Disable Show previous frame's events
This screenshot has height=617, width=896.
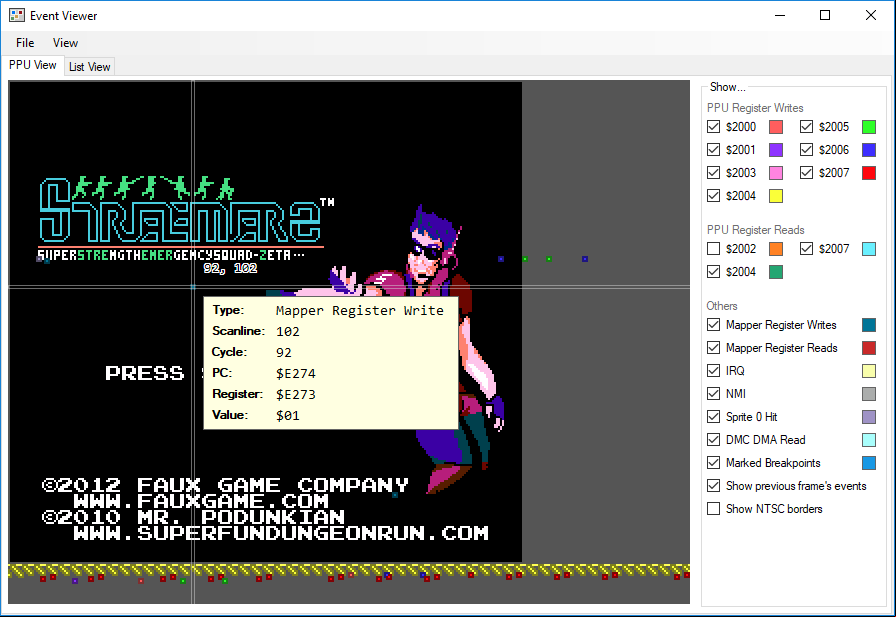[x=713, y=486]
